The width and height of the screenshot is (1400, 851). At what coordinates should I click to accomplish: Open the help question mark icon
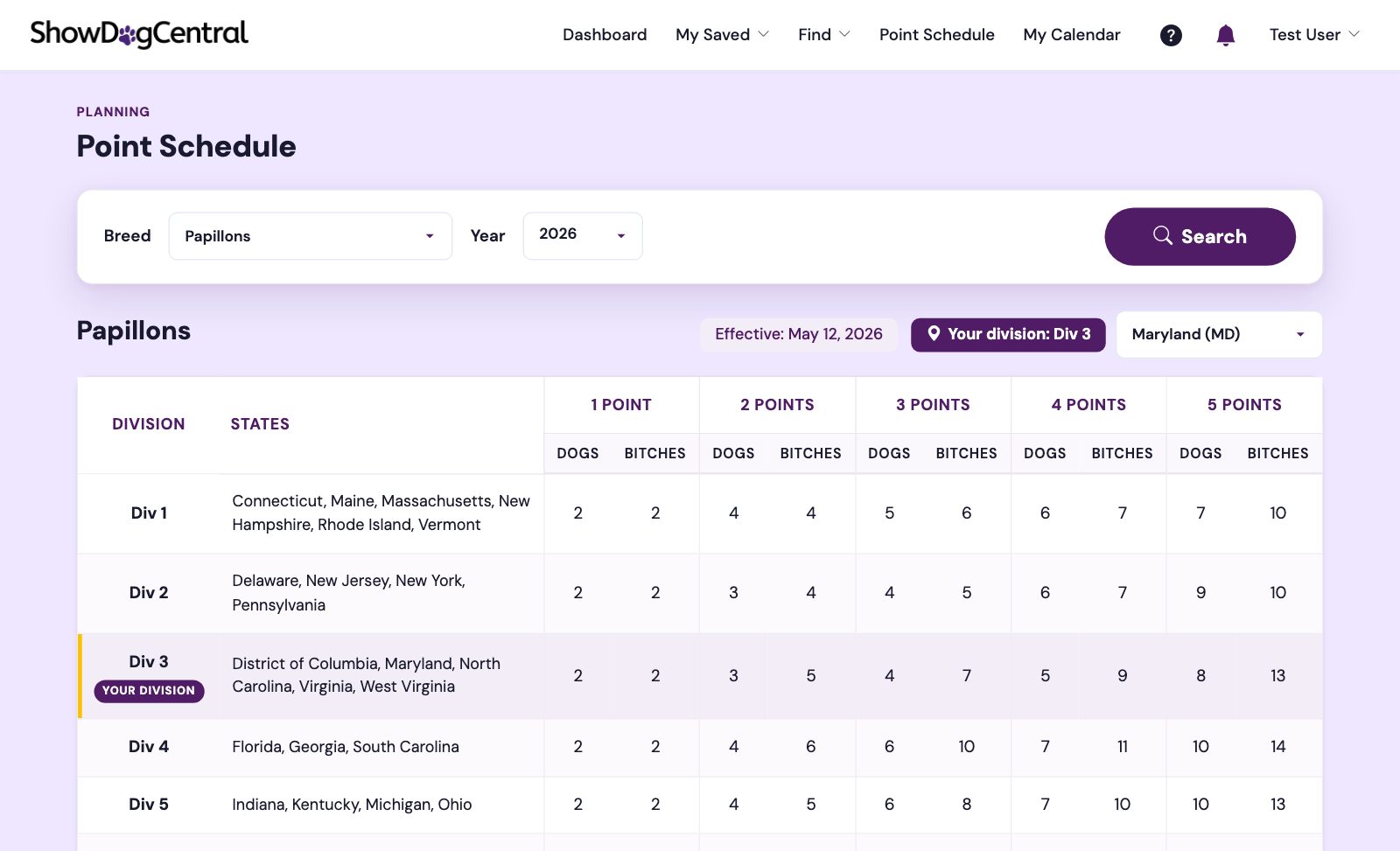[x=1171, y=35]
